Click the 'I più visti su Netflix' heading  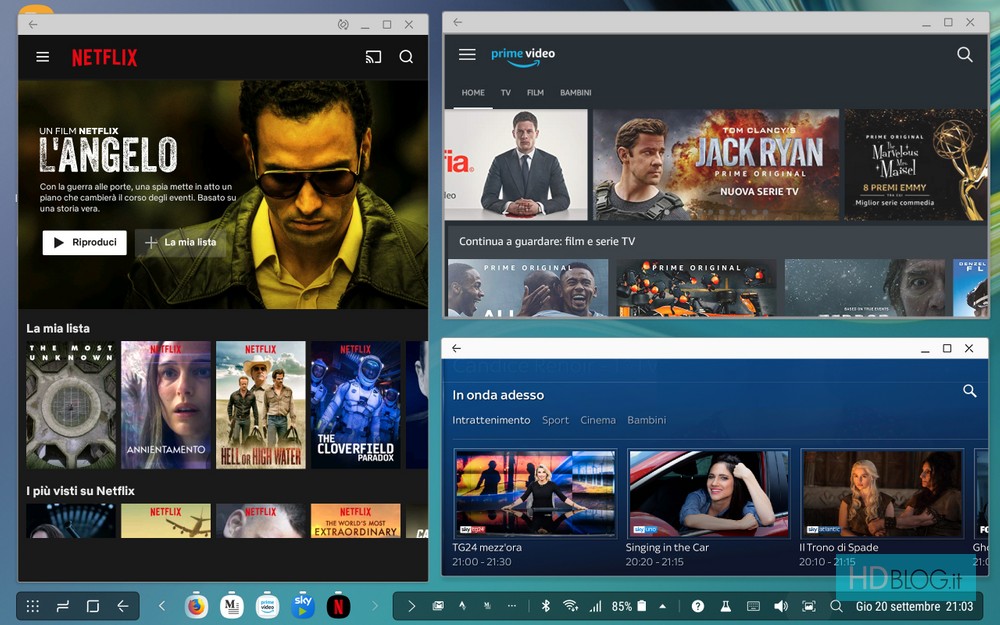80,490
